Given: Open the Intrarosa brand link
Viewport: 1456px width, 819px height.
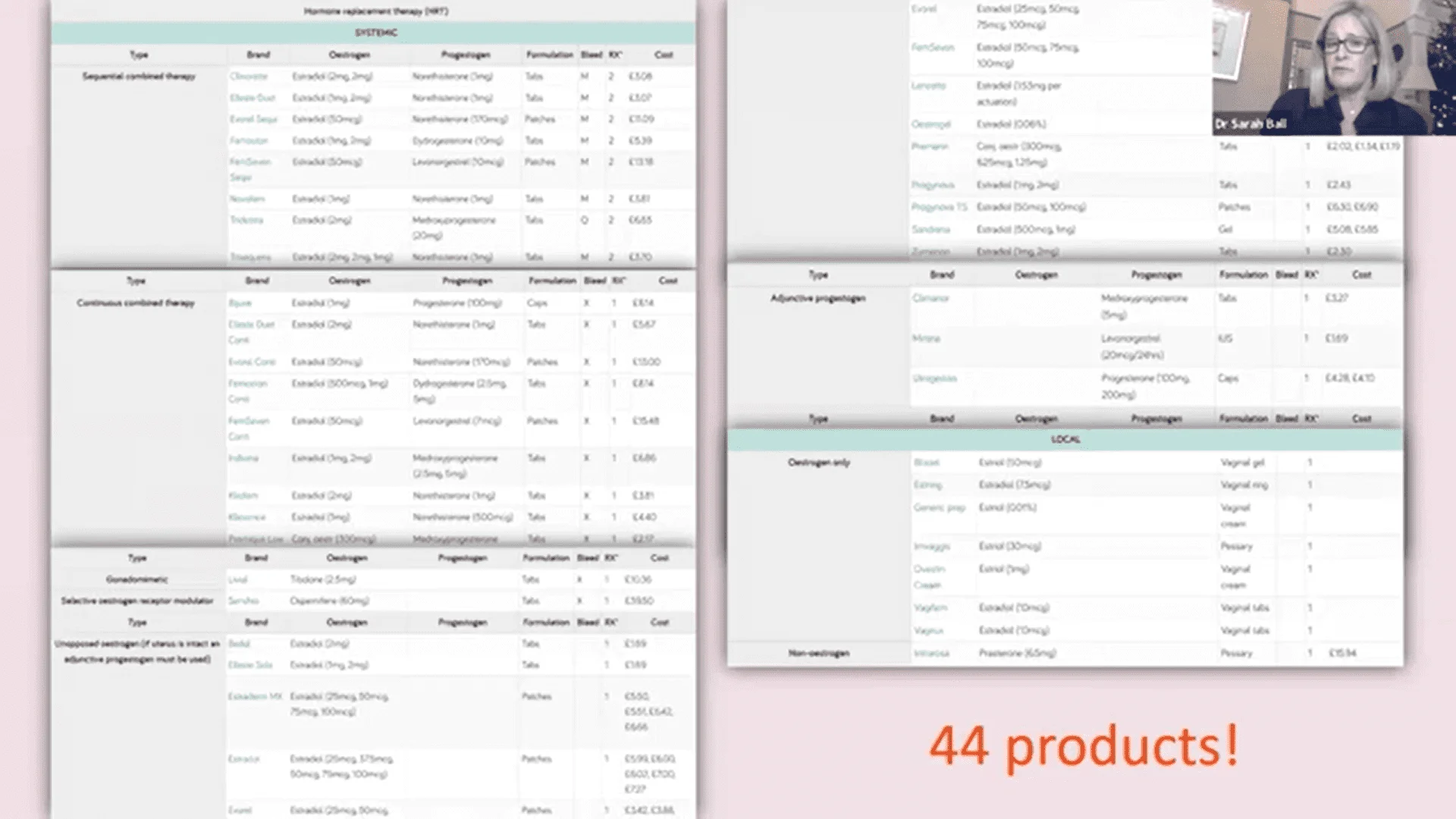Looking at the screenshot, I should tap(931, 653).
